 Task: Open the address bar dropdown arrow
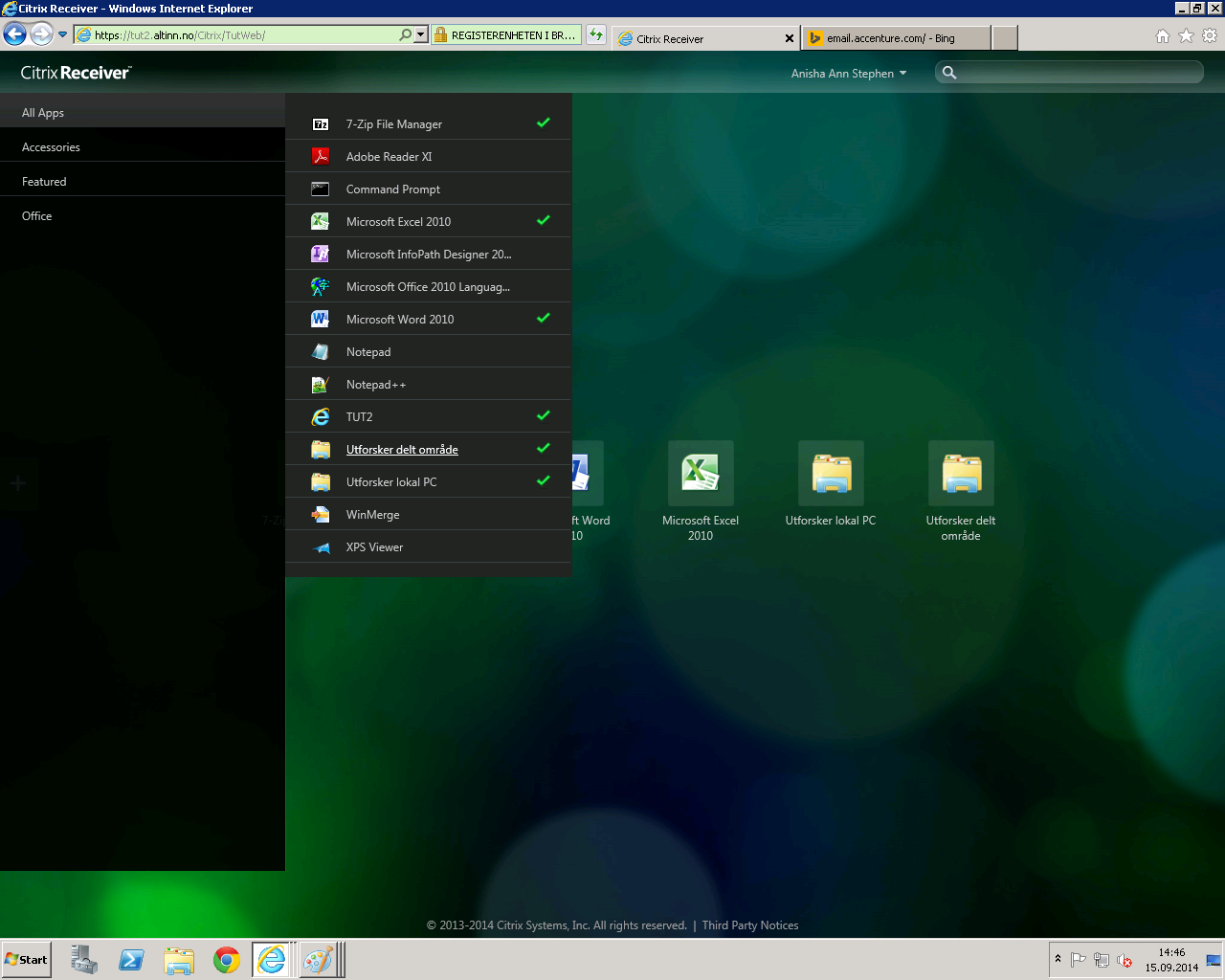(x=420, y=35)
